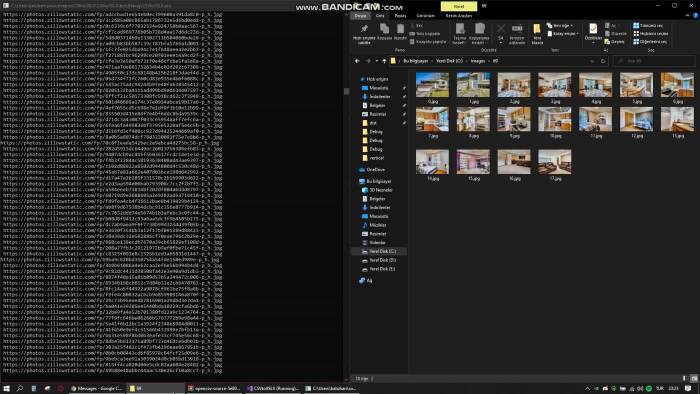
Task: Select the 13.jpg thumbnail
Action: pos(677,119)
